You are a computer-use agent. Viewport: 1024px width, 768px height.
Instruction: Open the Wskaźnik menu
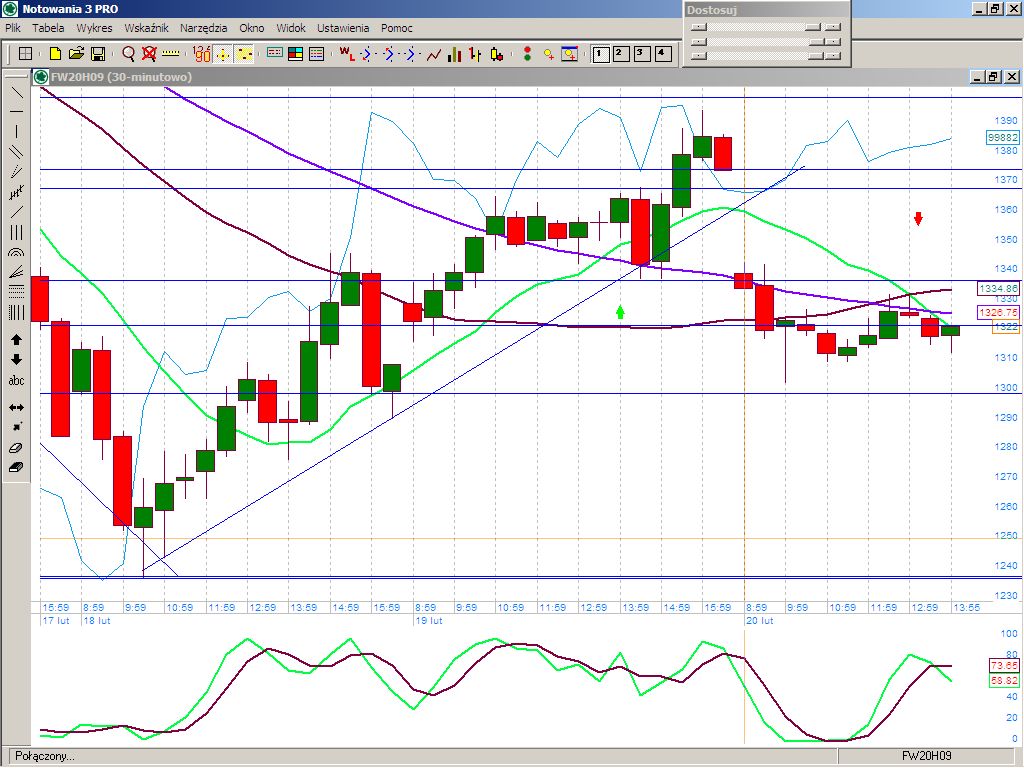point(146,28)
